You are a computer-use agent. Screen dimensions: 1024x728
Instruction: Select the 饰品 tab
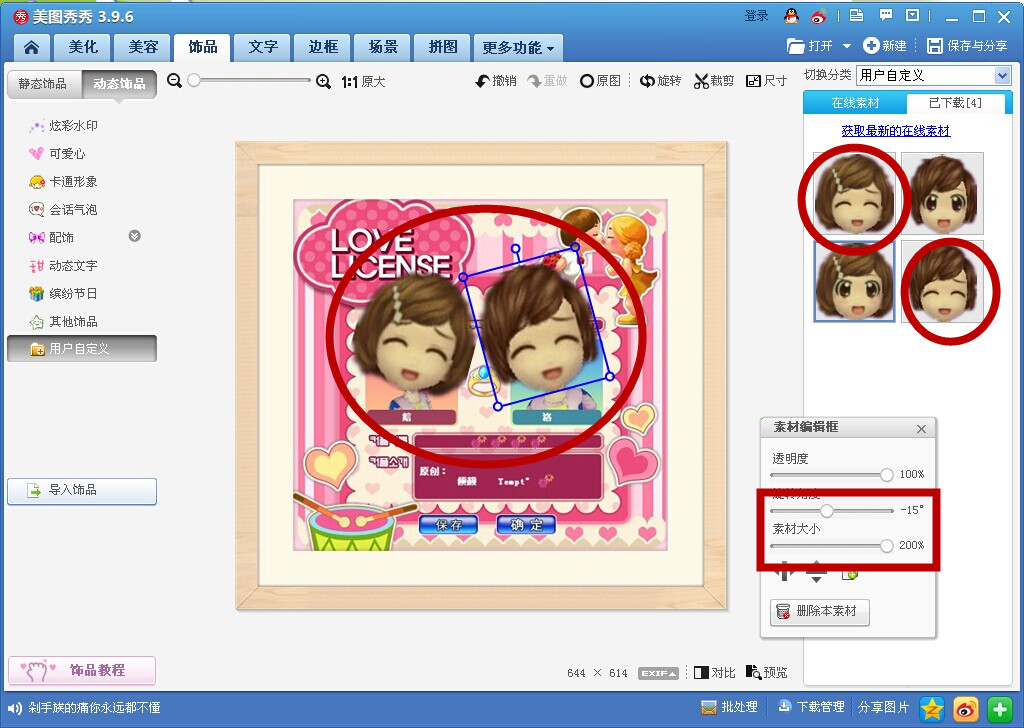pos(202,47)
